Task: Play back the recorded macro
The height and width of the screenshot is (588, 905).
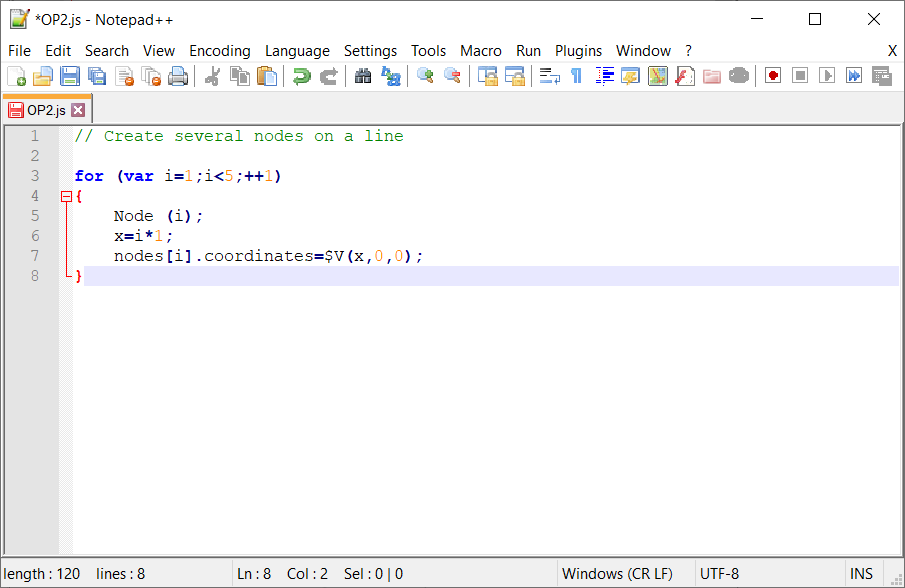Action: point(828,75)
